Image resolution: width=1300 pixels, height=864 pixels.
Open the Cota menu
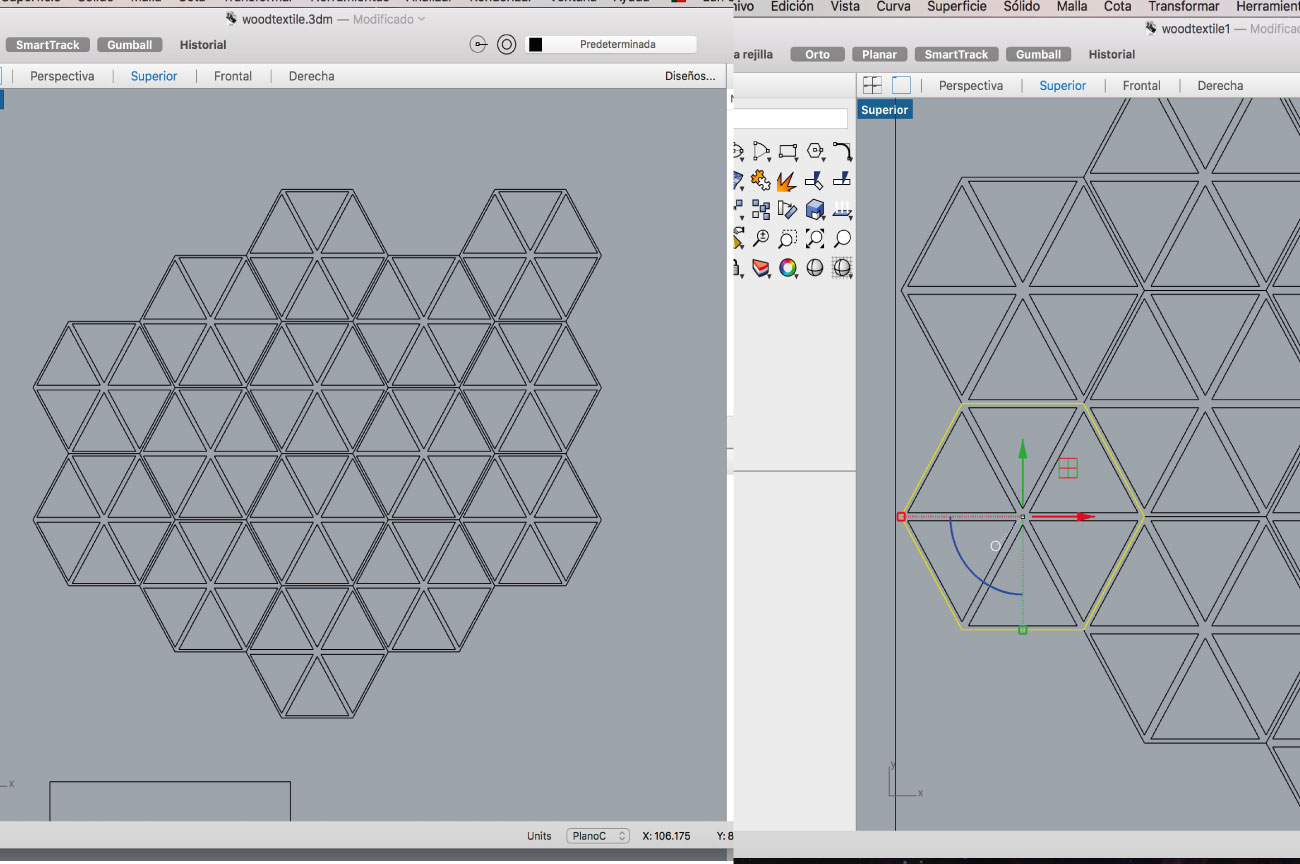click(x=1118, y=6)
